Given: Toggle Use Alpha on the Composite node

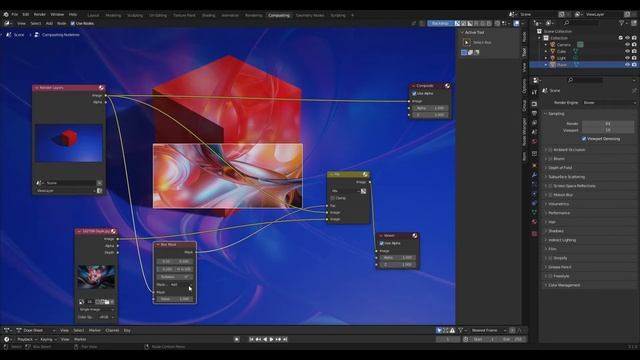Looking at the screenshot, I should coord(414,93).
